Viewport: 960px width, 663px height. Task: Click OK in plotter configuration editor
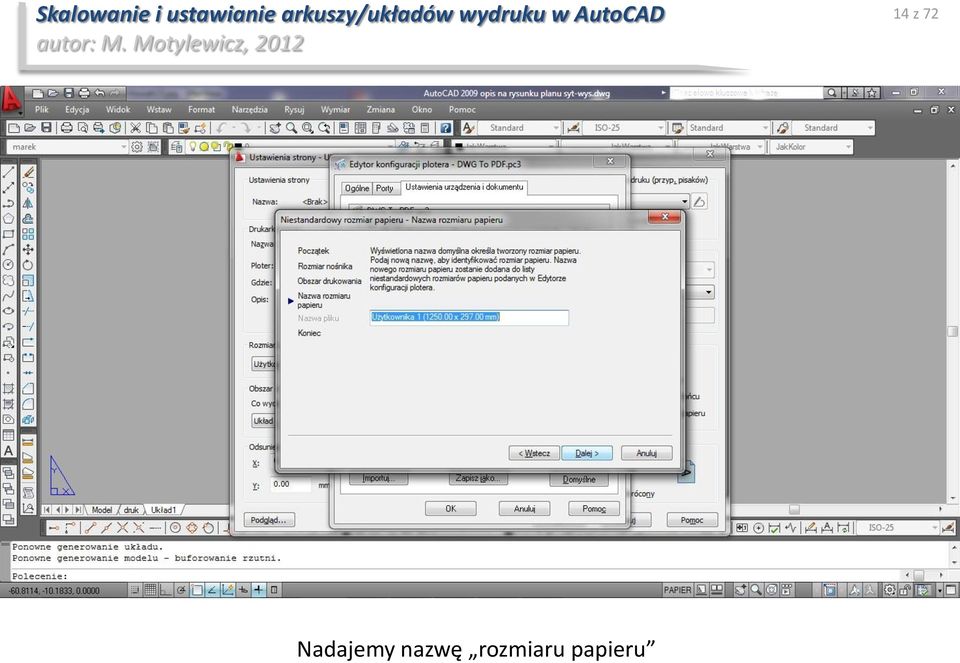[x=451, y=509]
